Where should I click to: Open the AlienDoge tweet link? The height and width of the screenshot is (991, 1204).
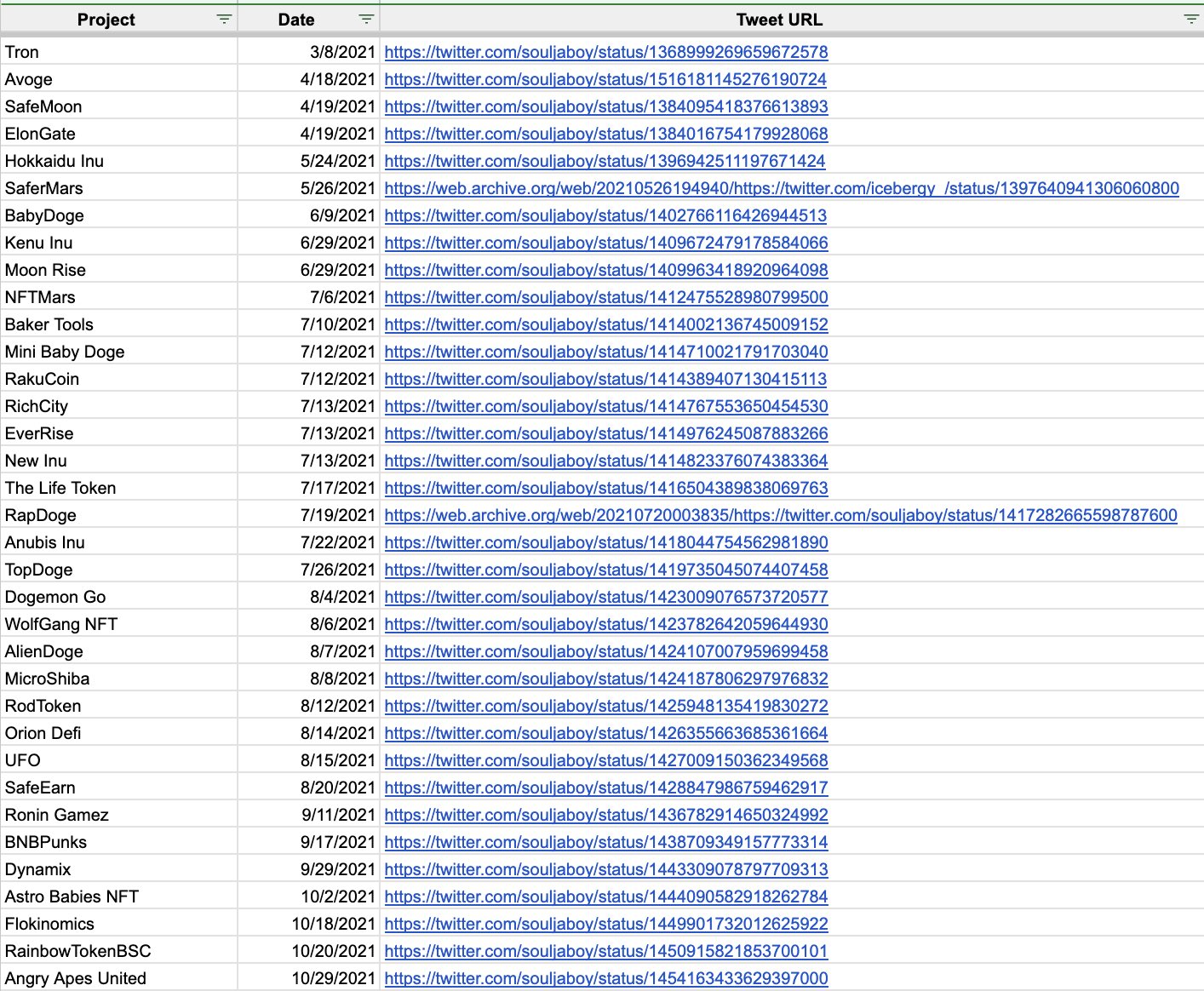tap(606, 651)
